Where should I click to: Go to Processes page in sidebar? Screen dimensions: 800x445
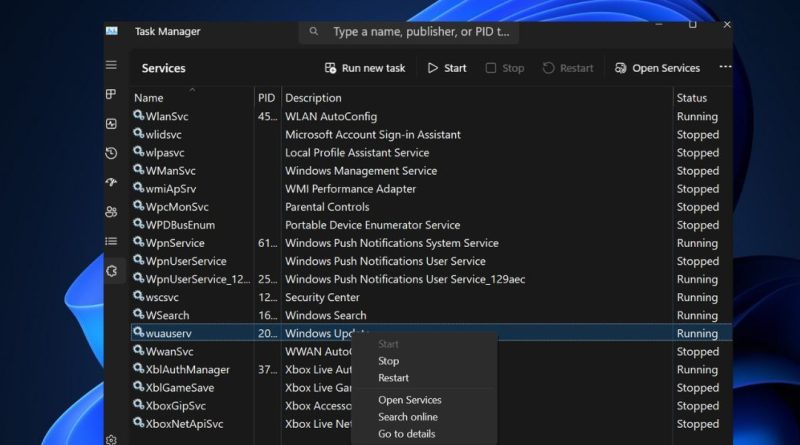point(111,94)
